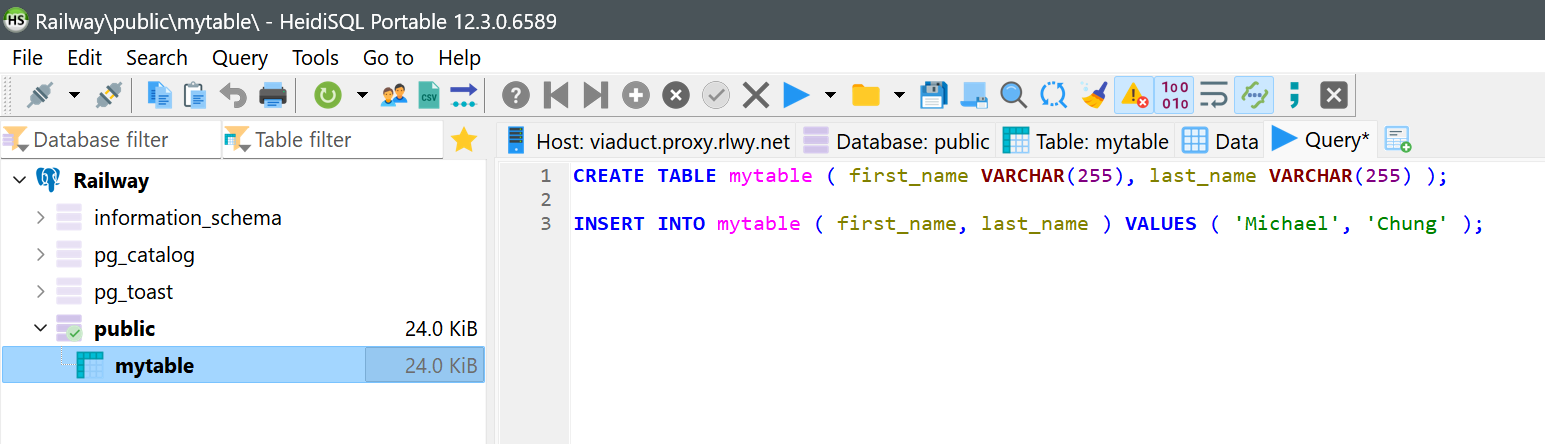This screenshot has width=1545, height=444.
Task: Click the Clear editor broom icon
Action: click(1094, 95)
